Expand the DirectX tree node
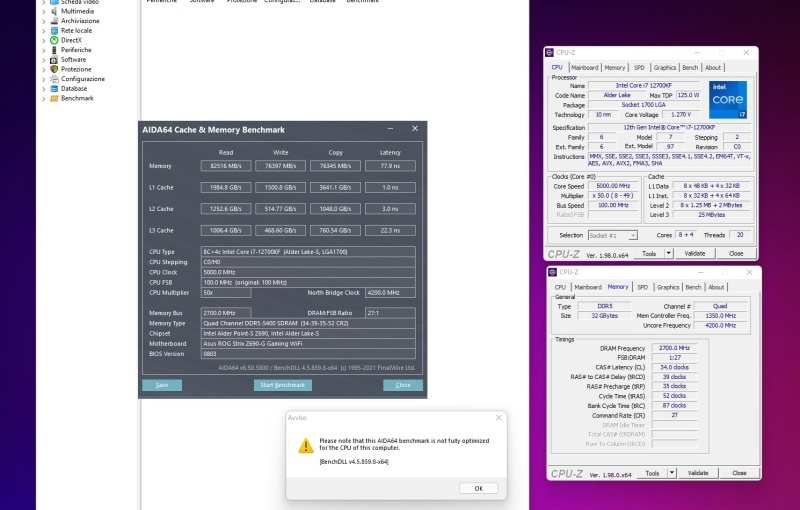Screen dimensions: 800x510 coord(43,40)
